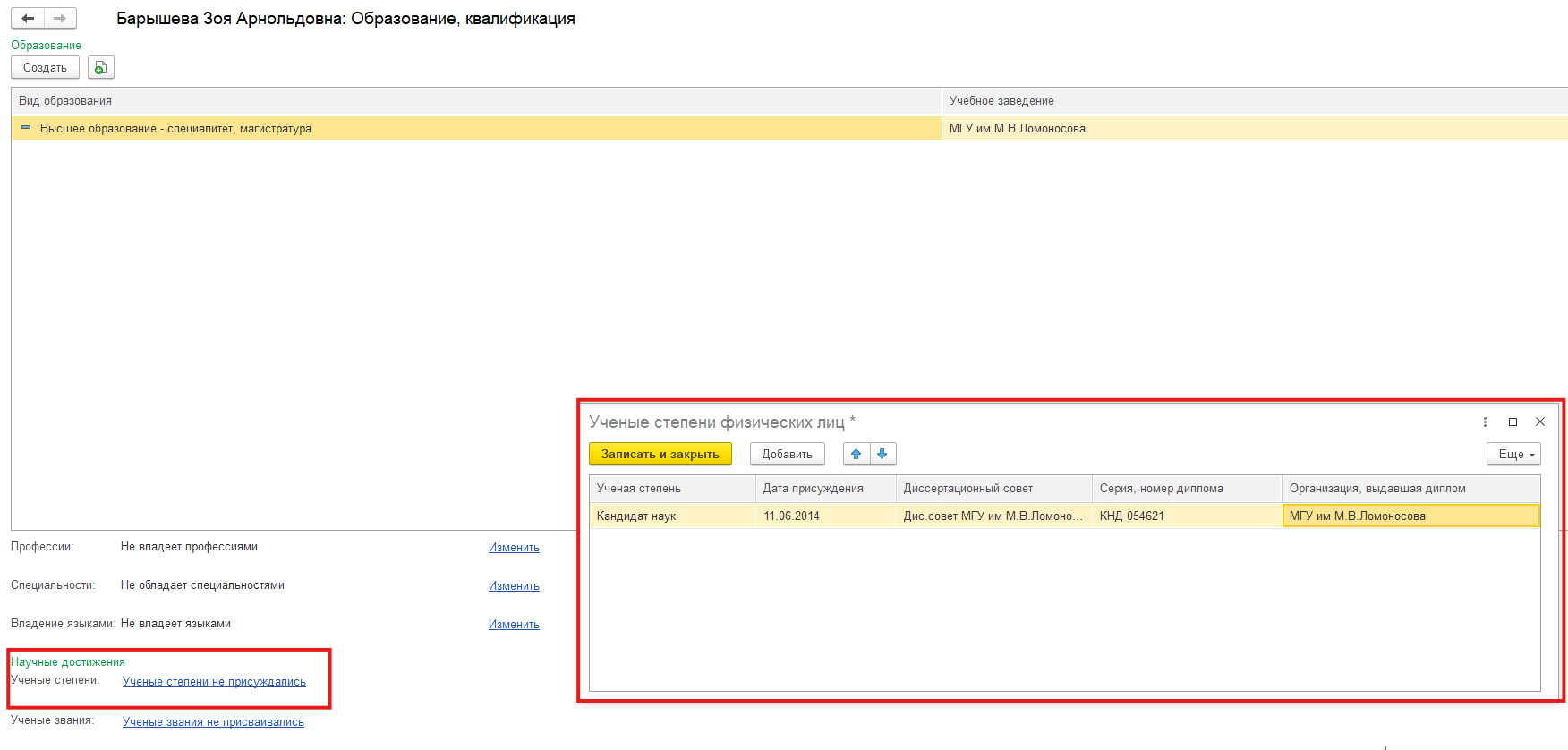Open the three-dot menu of Ученые степени dialog
This screenshot has width=1568, height=750.
pyautogui.click(x=1485, y=422)
